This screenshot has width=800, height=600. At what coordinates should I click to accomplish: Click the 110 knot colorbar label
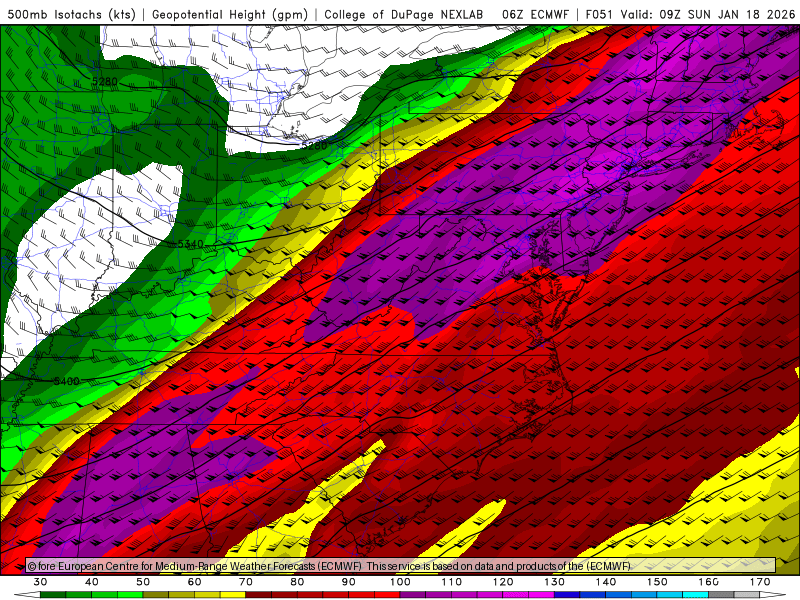pos(452,582)
